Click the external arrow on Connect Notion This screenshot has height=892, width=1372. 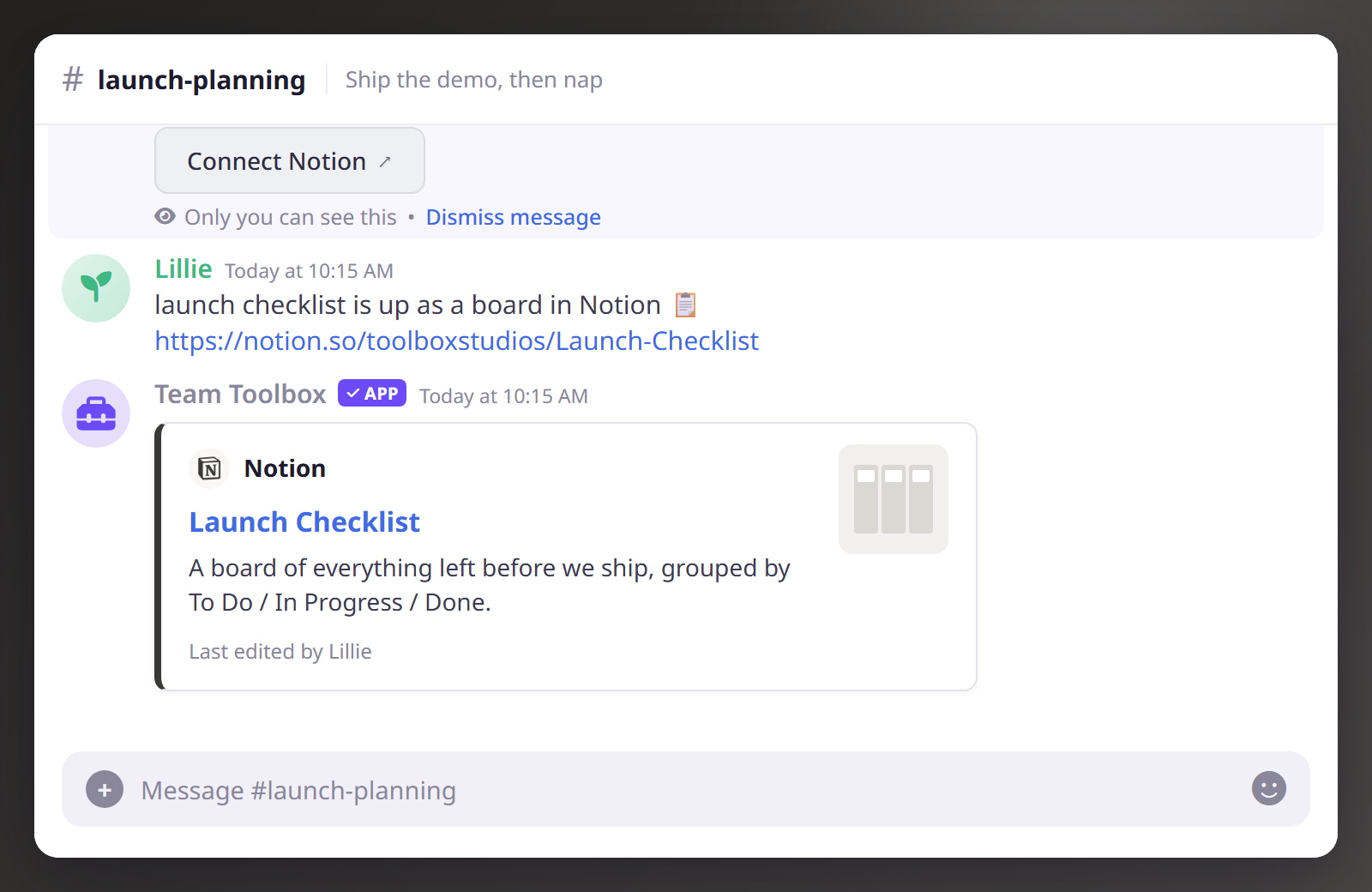(385, 161)
